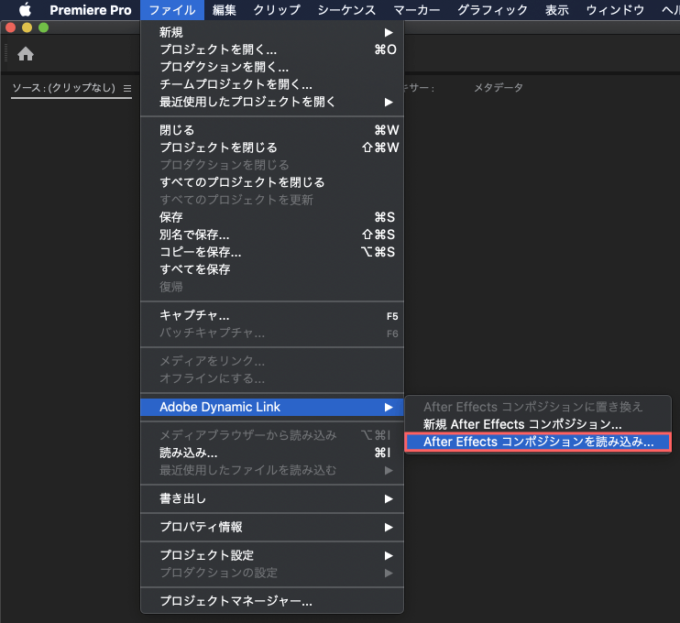The image size is (680, 623).
Task: Open the Premiere Pro app menu
Action: pos(90,10)
